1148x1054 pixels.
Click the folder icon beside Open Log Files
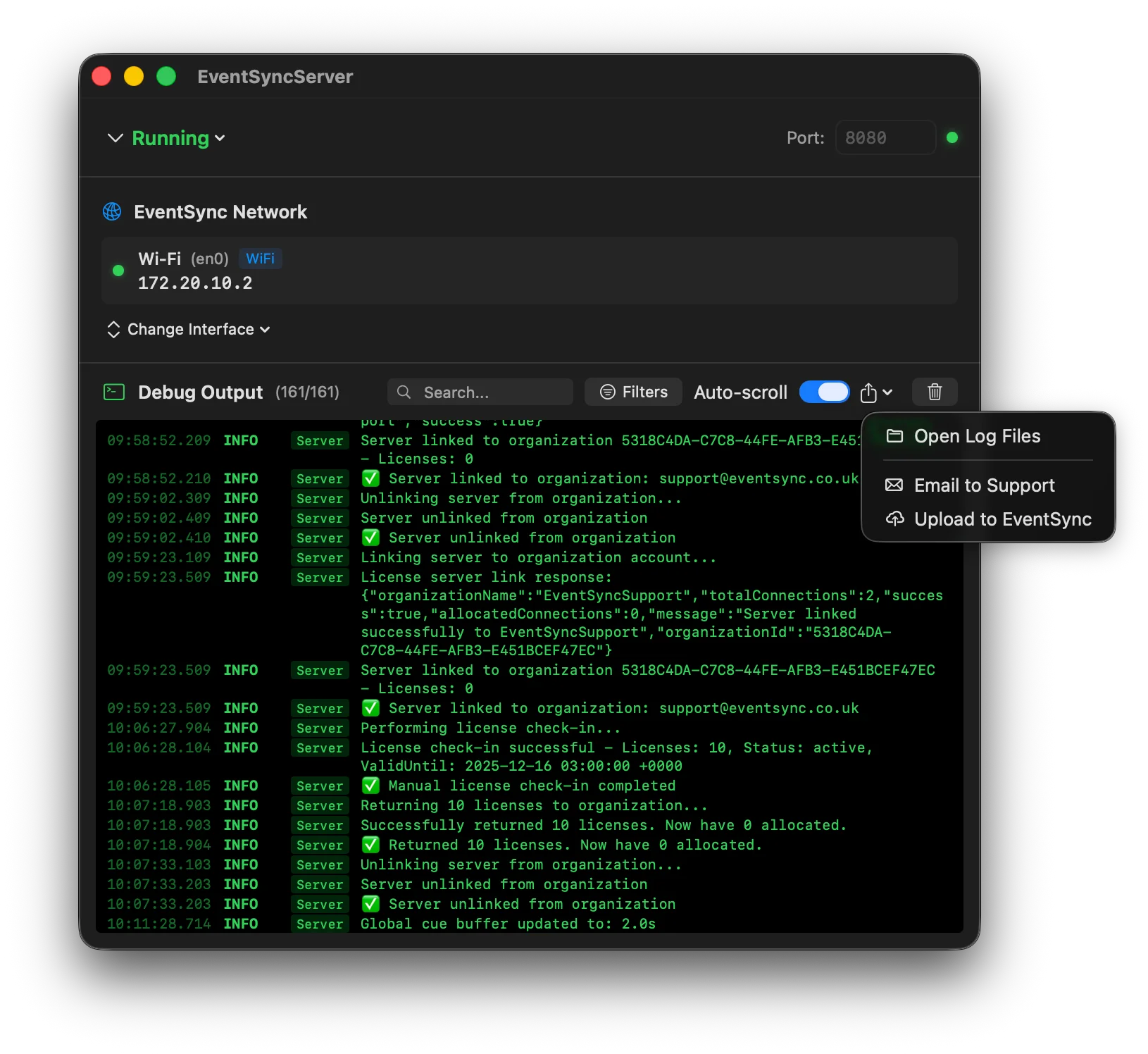(x=894, y=435)
